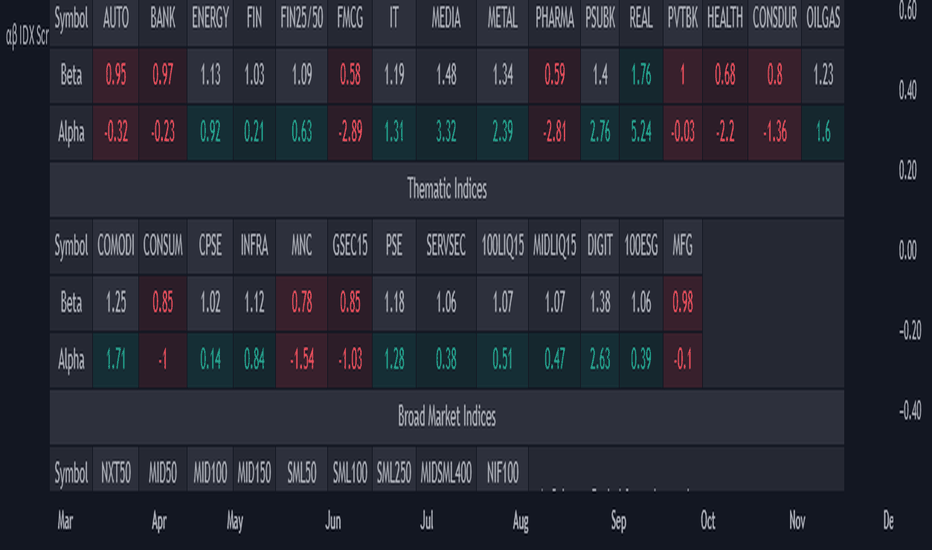Click the AUTO symbol header cell
Image resolution: width=932 pixels, height=550 pixels.
[x=115, y=20]
